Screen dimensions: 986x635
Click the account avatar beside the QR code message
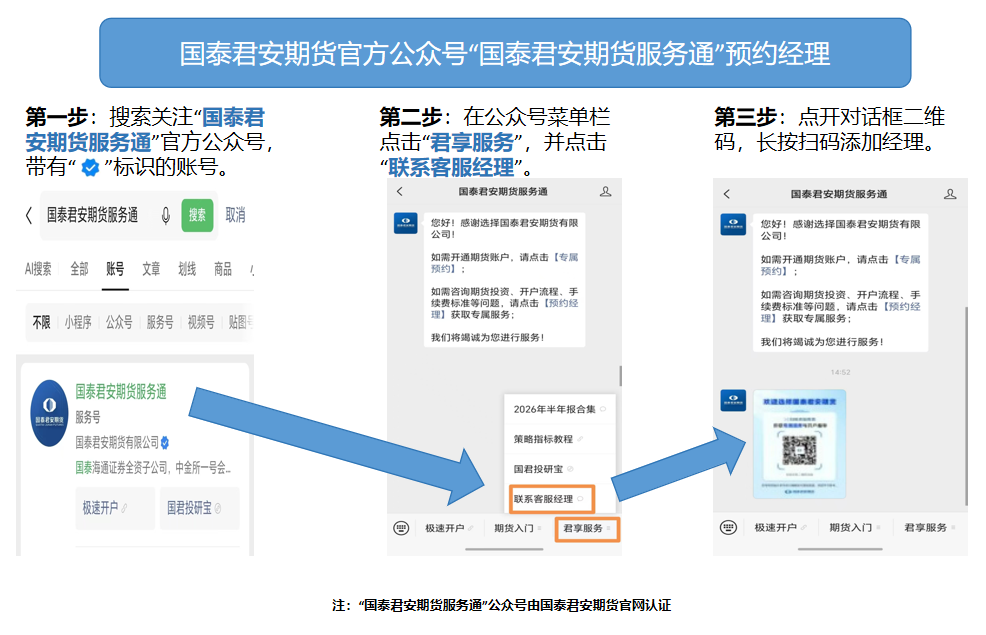click(x=733, y=400)
